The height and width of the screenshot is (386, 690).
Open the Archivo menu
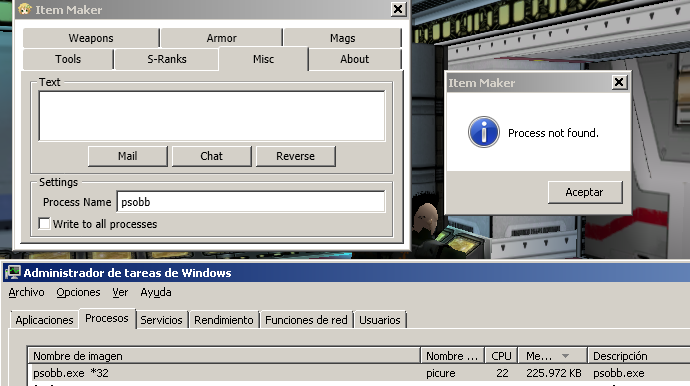26,292
